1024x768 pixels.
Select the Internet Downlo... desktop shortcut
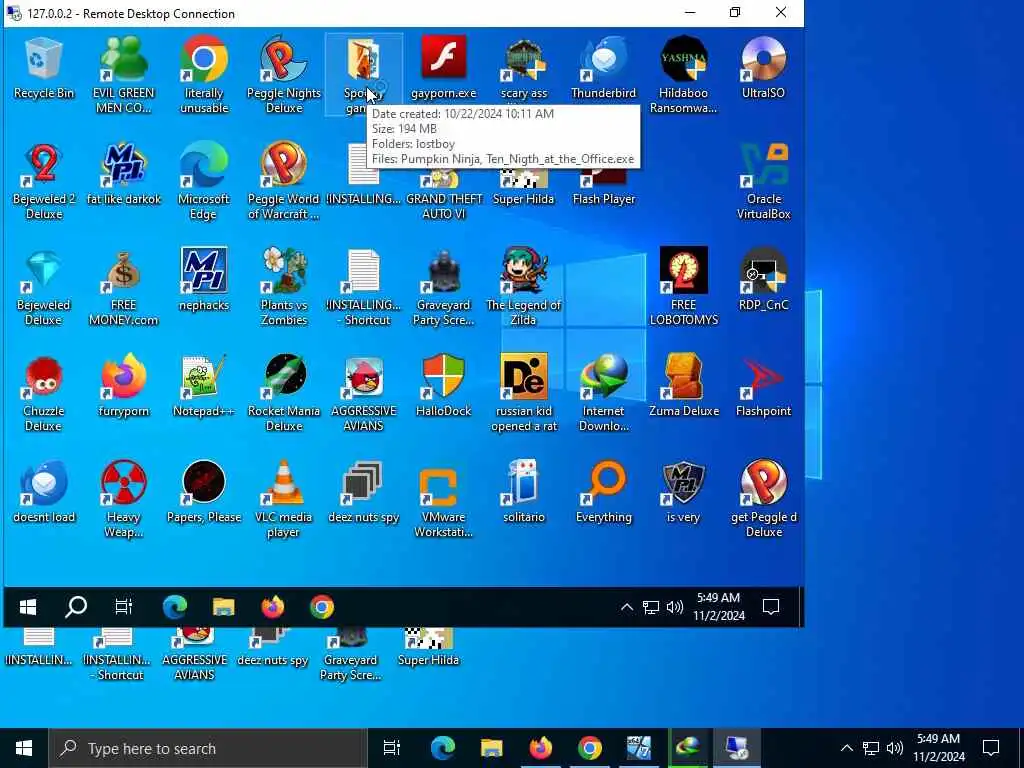603,393
